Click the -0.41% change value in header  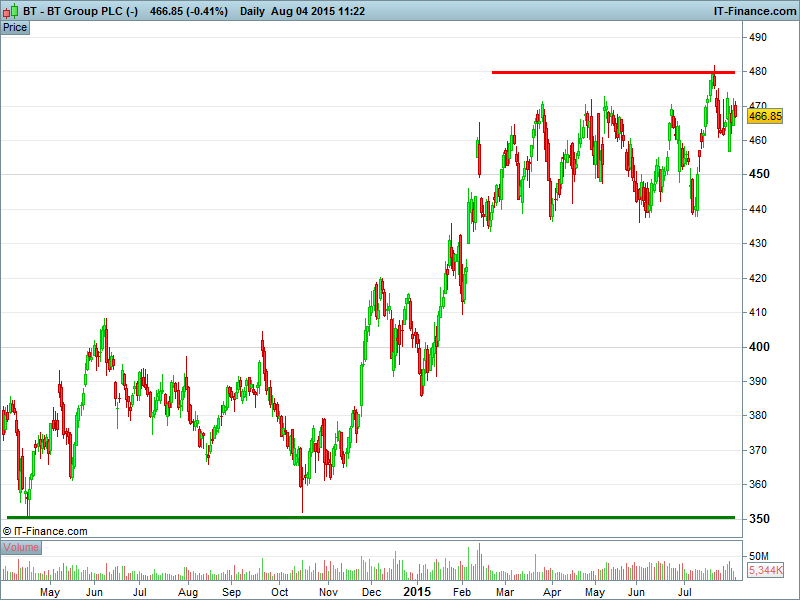tap(206, 11)
